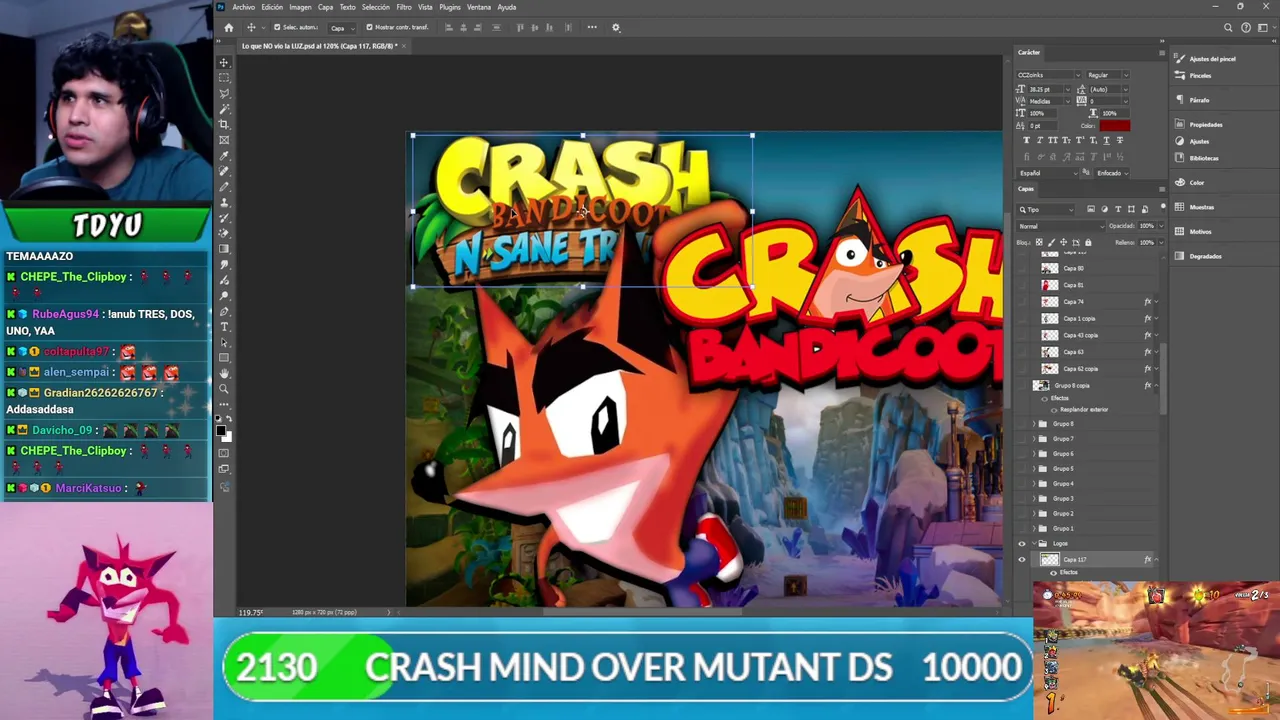The height and width of the screenshot is (720, 1280).
Task: Open the Propiedades panel
Action: (x=1199, y=125)
